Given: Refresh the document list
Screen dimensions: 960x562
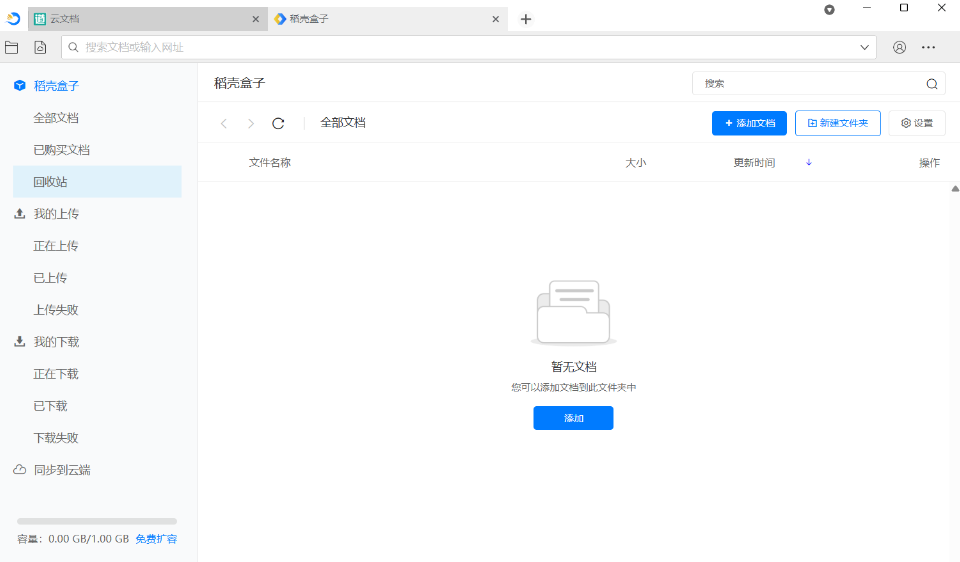Looking at the screenshot, I should (x=278, y=123).
